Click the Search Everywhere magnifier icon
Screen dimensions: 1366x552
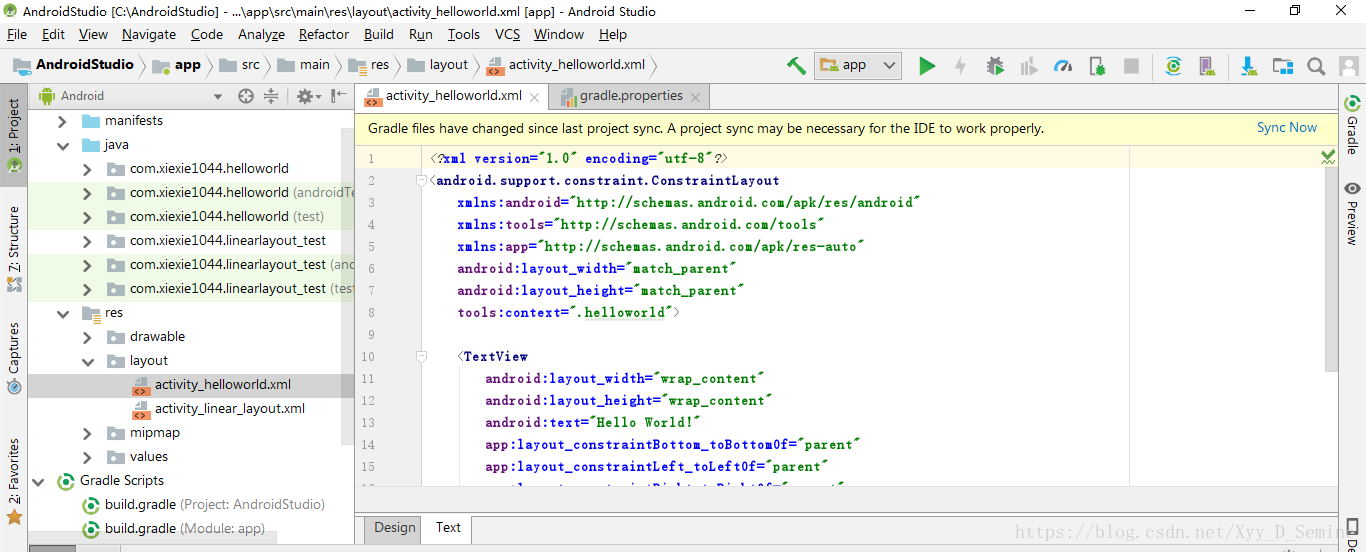[1317, 66]
